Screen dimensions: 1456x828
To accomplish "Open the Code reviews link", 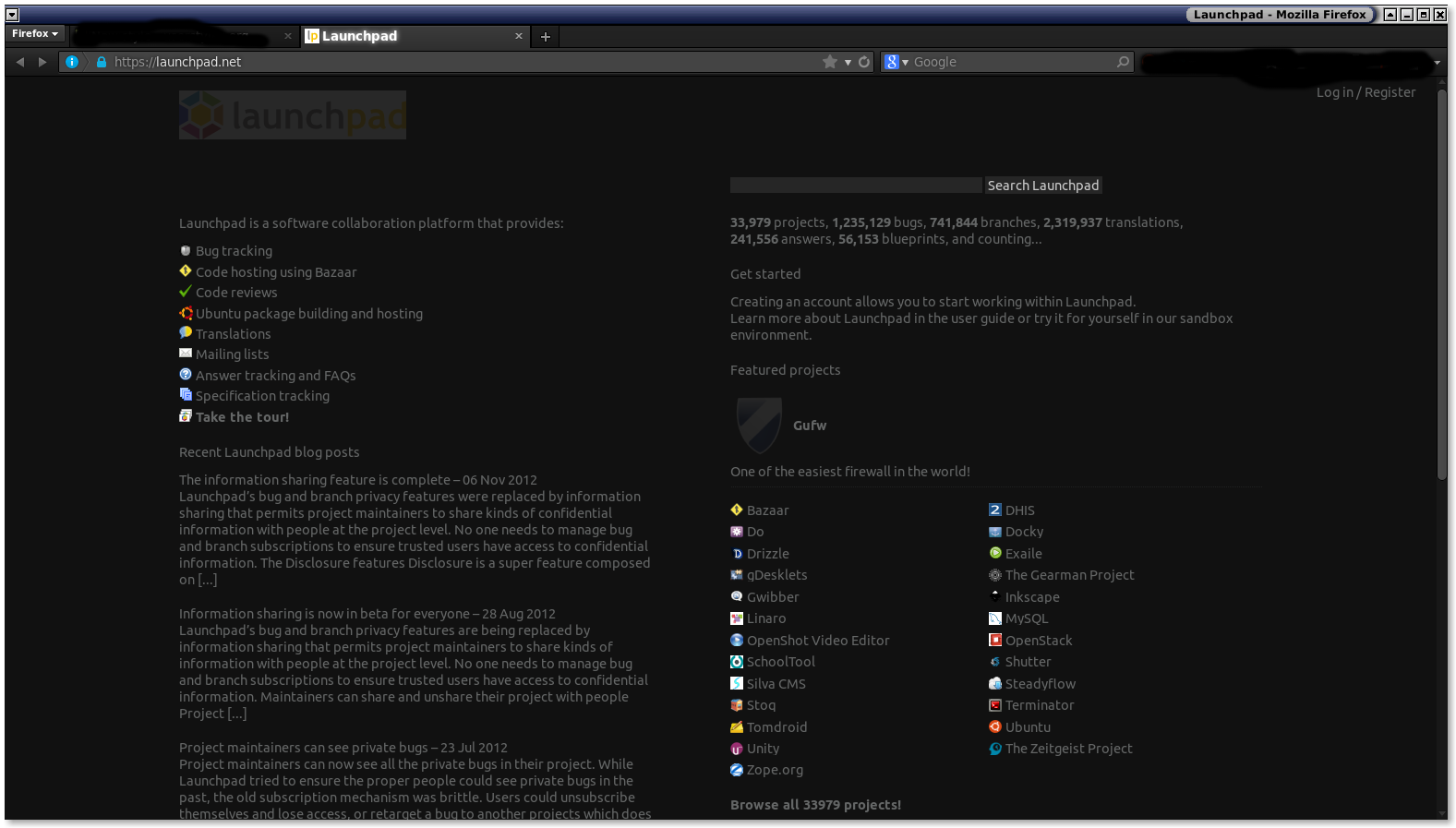I will (236, 293).
